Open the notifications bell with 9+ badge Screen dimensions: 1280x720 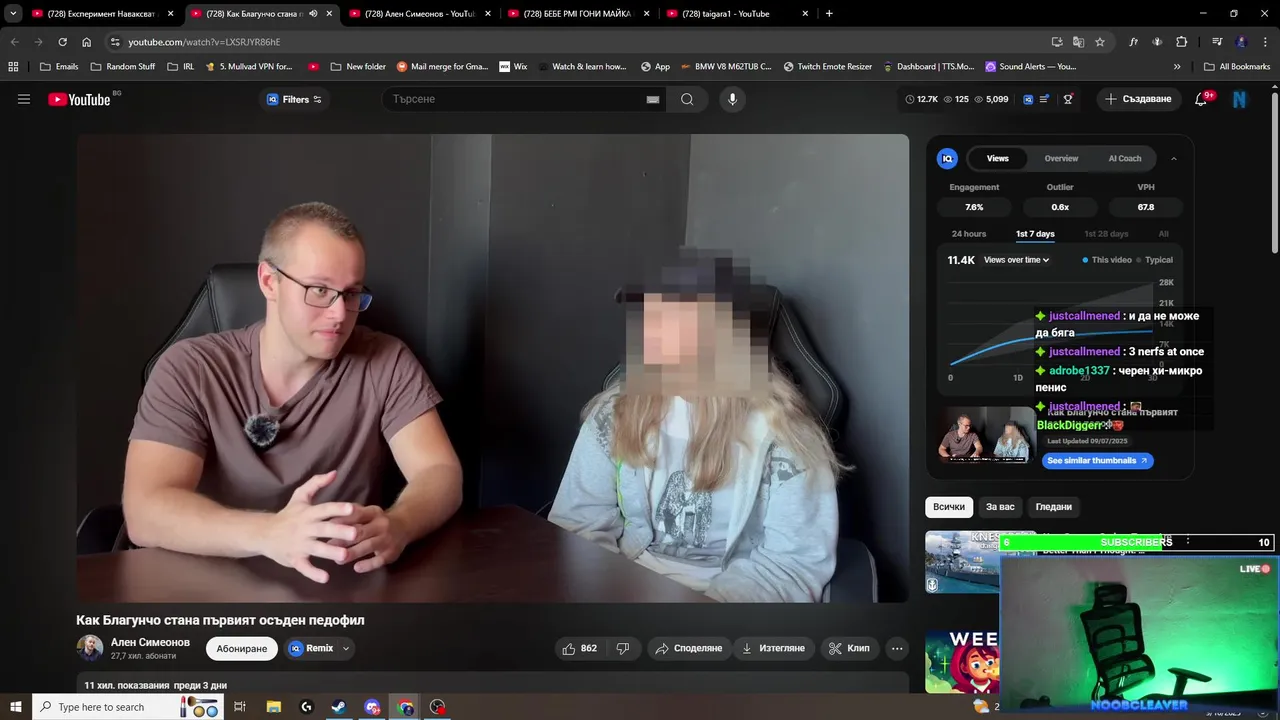tap(1202, 99)
